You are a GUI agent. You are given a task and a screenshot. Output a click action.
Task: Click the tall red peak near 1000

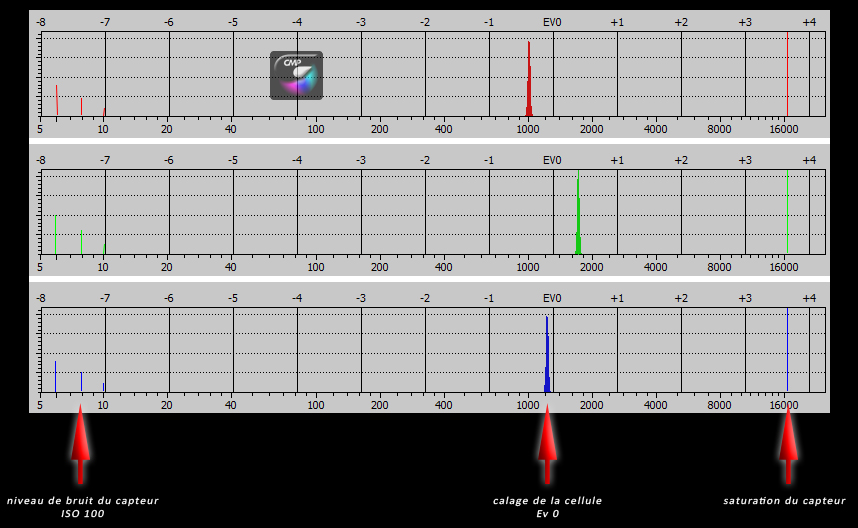pyautogui.click(x=529, y=79)
